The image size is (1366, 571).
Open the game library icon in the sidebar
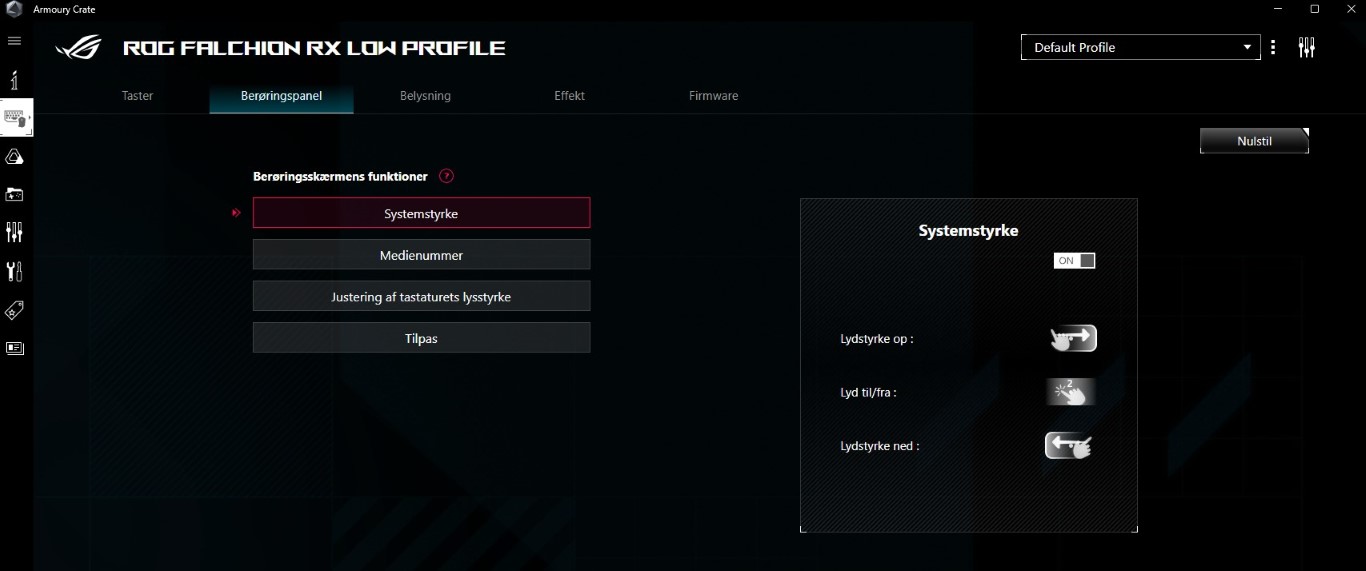[x=14, y=195]
